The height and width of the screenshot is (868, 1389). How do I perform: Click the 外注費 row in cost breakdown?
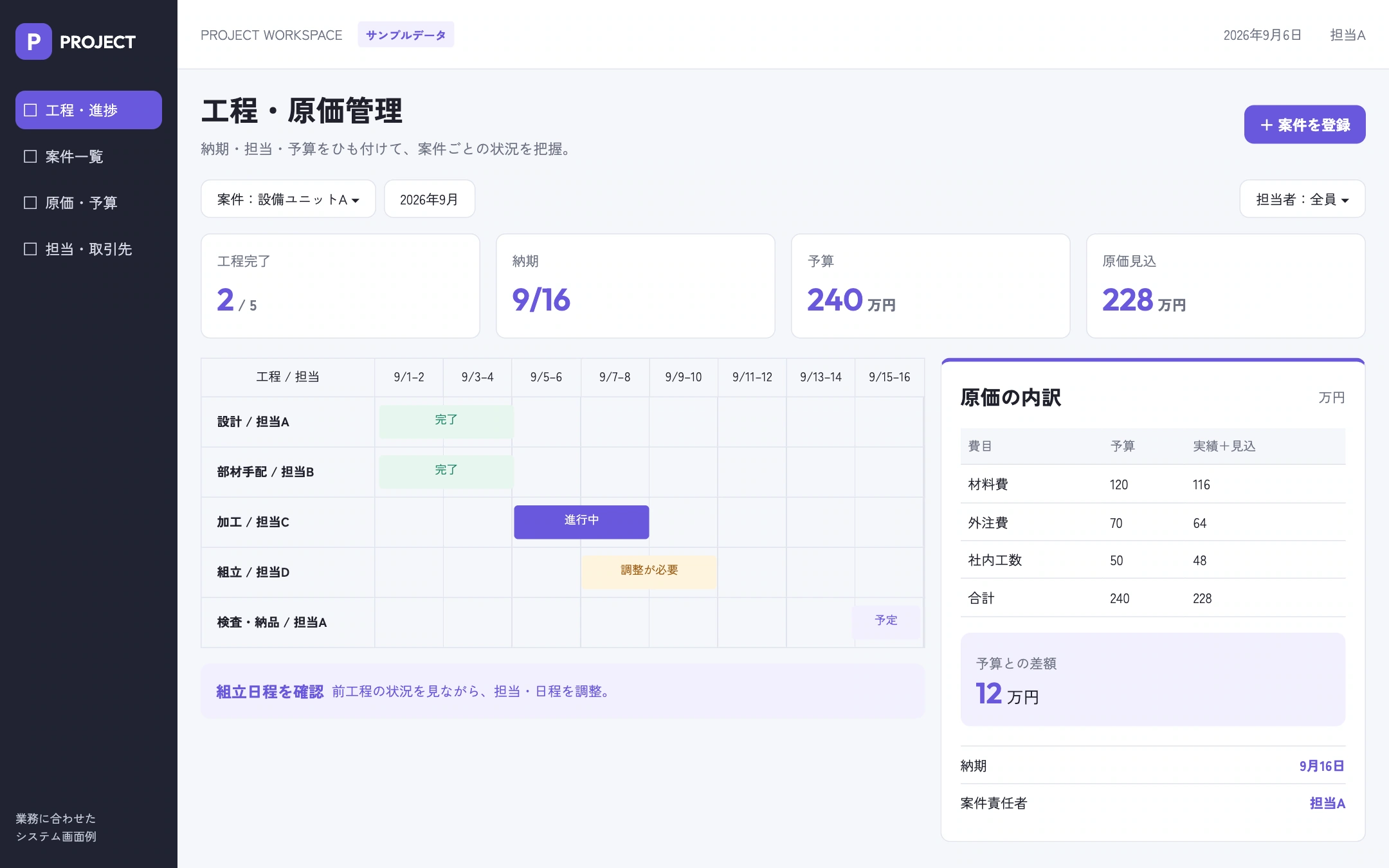click(x=1153, y=522)
